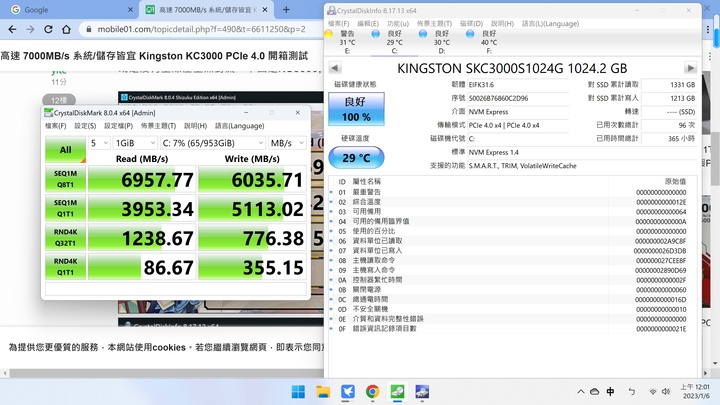Open CrystalDiskMark 設定(S) menu

coord(85,126)
